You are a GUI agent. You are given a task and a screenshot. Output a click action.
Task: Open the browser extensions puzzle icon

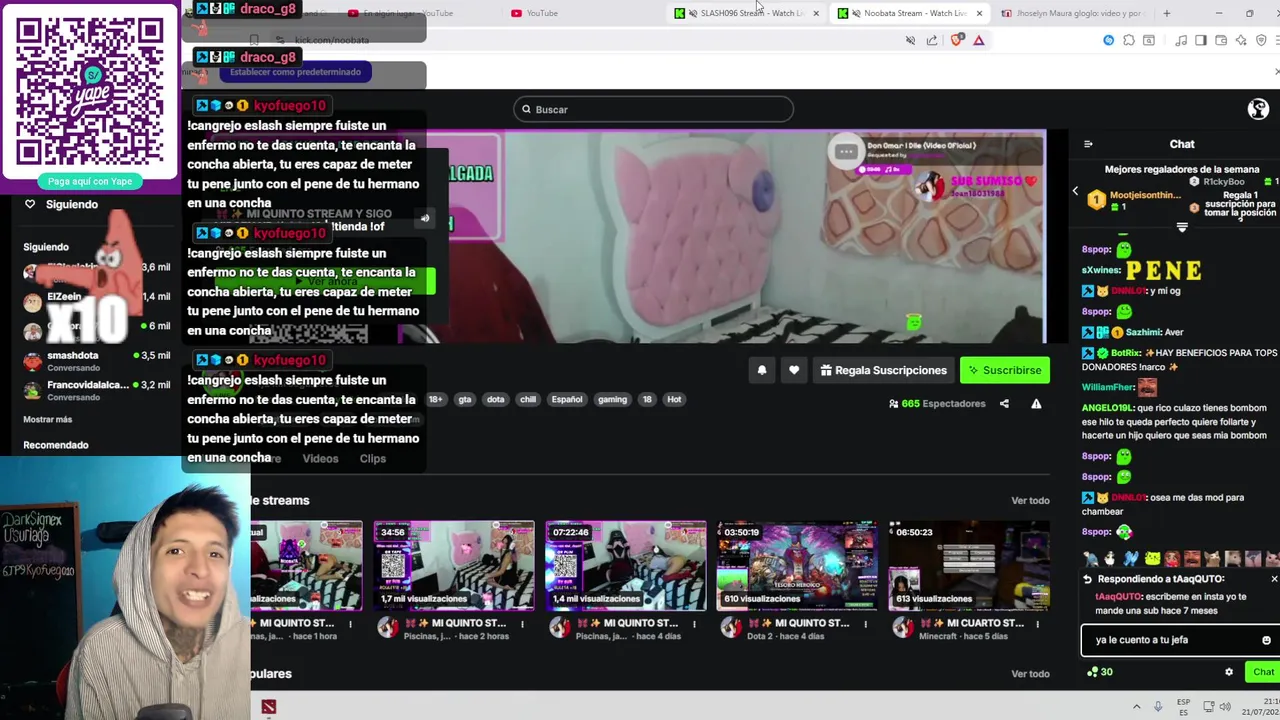coord(1129,40)
